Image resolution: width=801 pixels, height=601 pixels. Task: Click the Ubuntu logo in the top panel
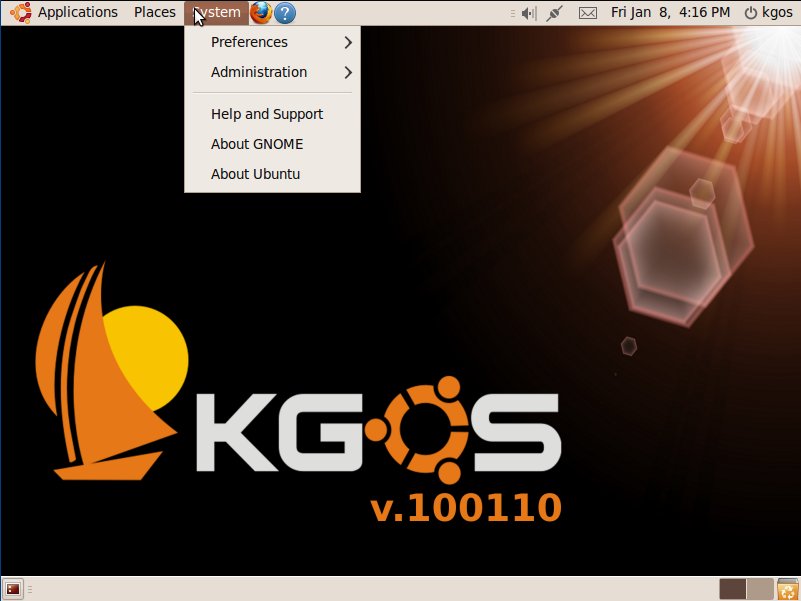20,13
